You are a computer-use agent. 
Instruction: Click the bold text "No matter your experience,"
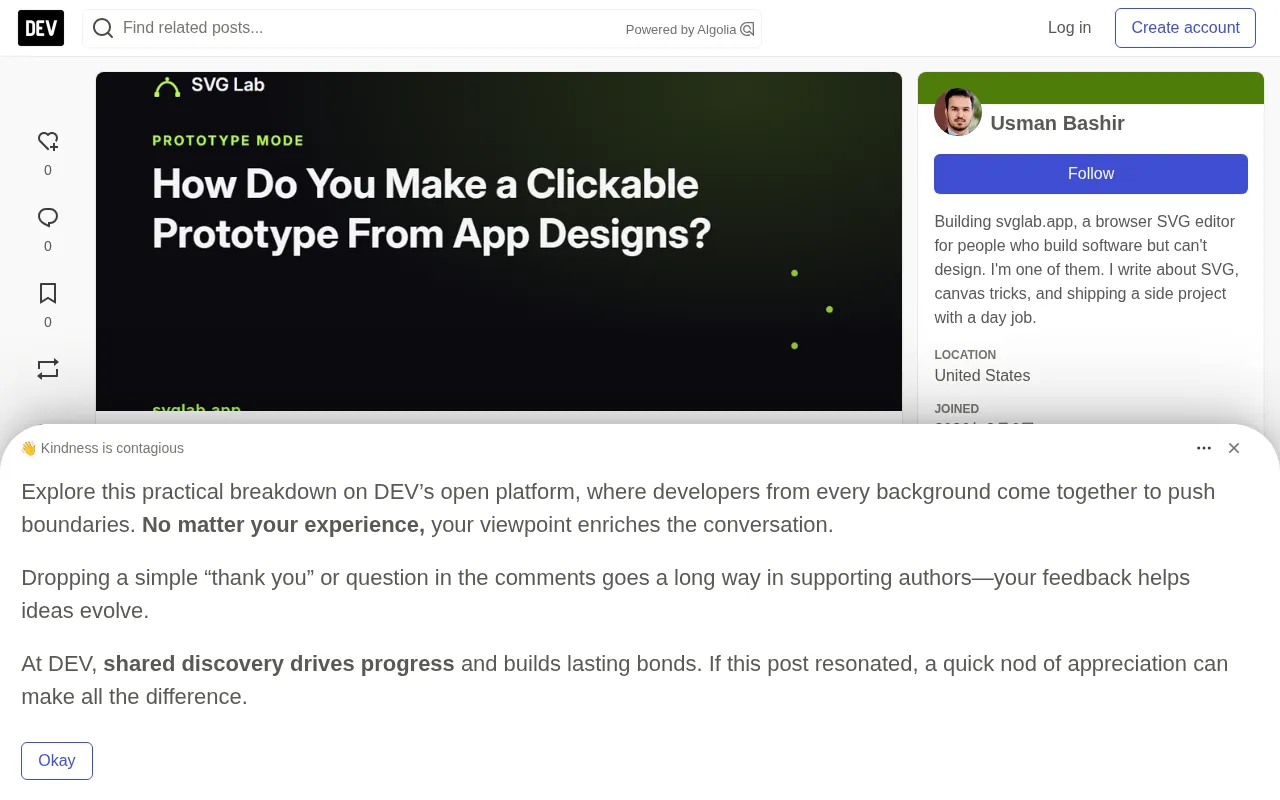point(283,525)
